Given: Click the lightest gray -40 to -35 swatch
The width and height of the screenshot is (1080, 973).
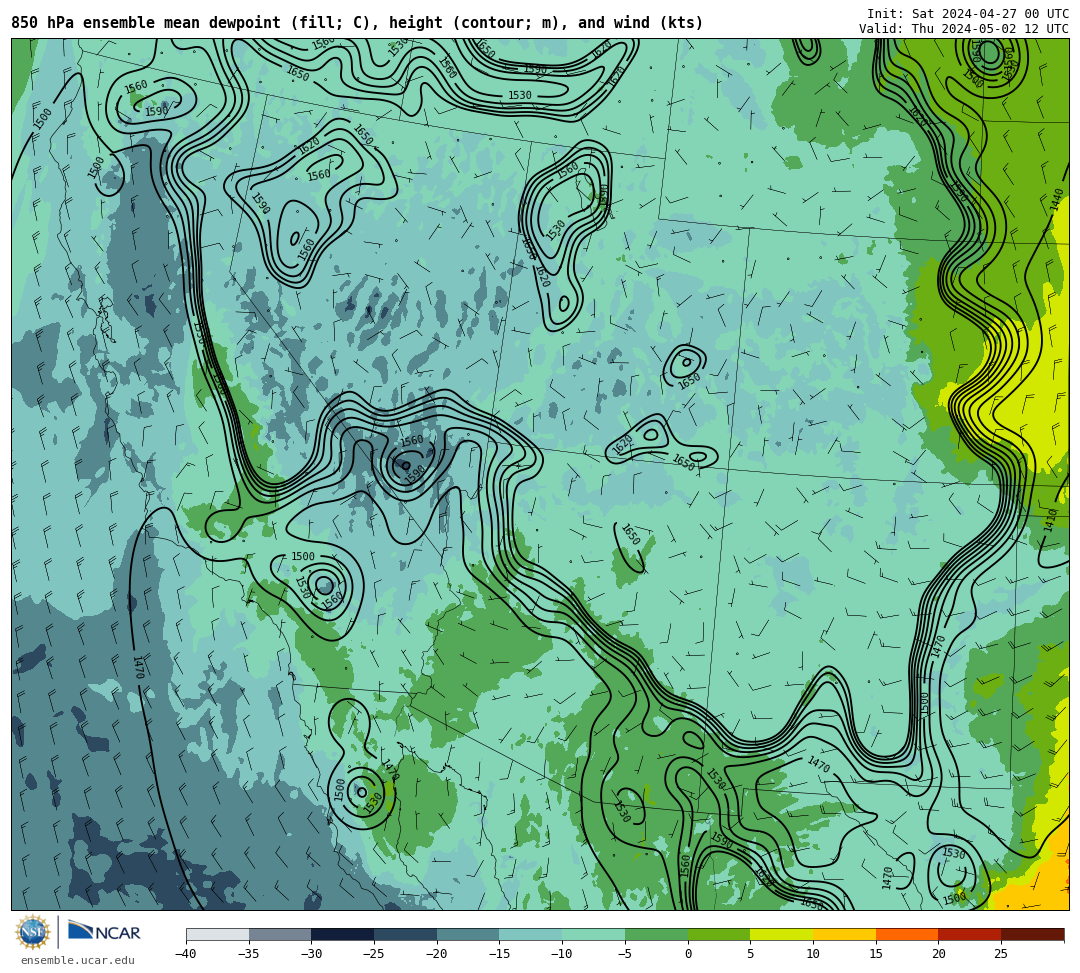Looking at the screenshot, I should [218, 934].
